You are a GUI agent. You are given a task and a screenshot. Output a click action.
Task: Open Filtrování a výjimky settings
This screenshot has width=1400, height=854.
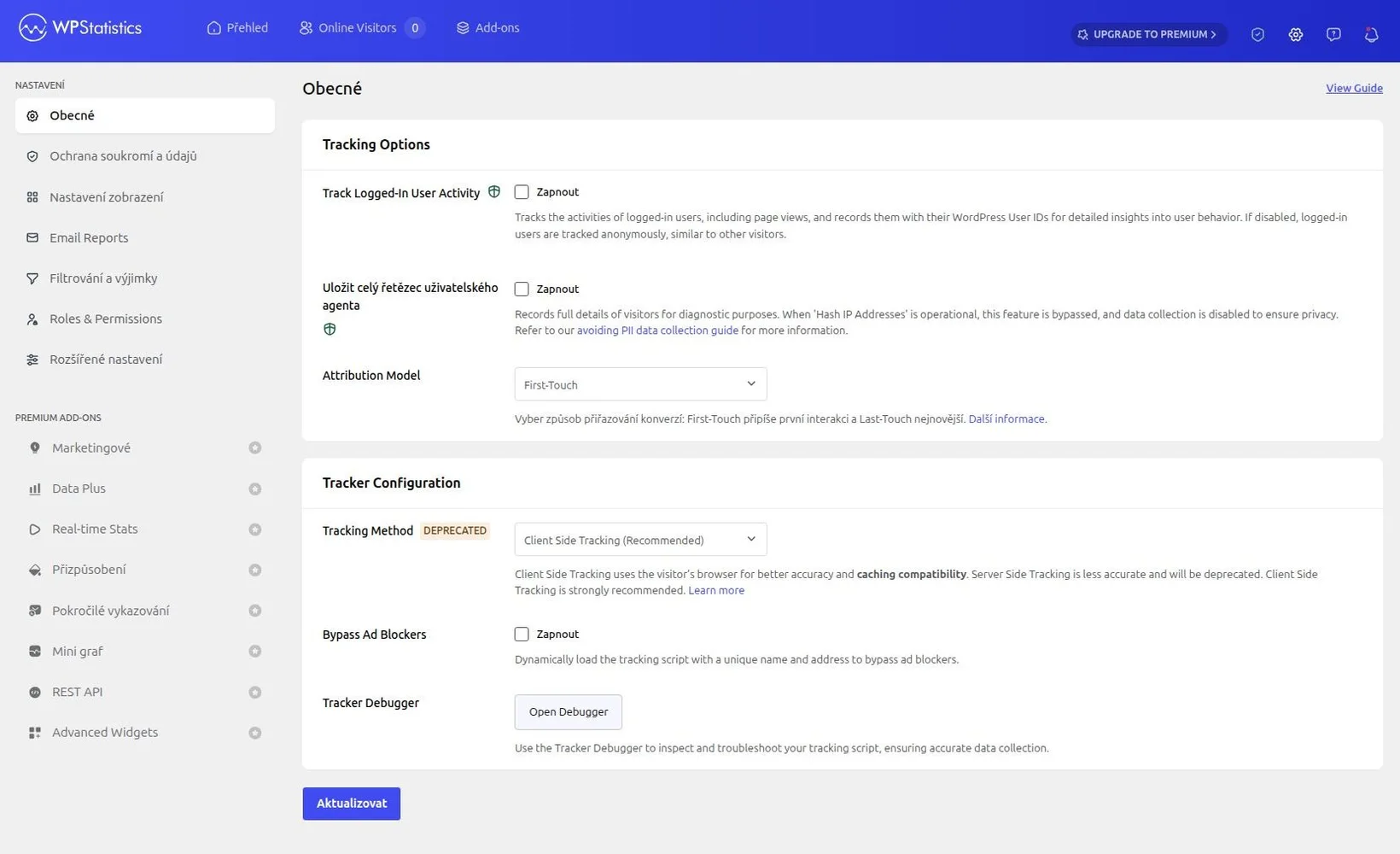(145, 278)
